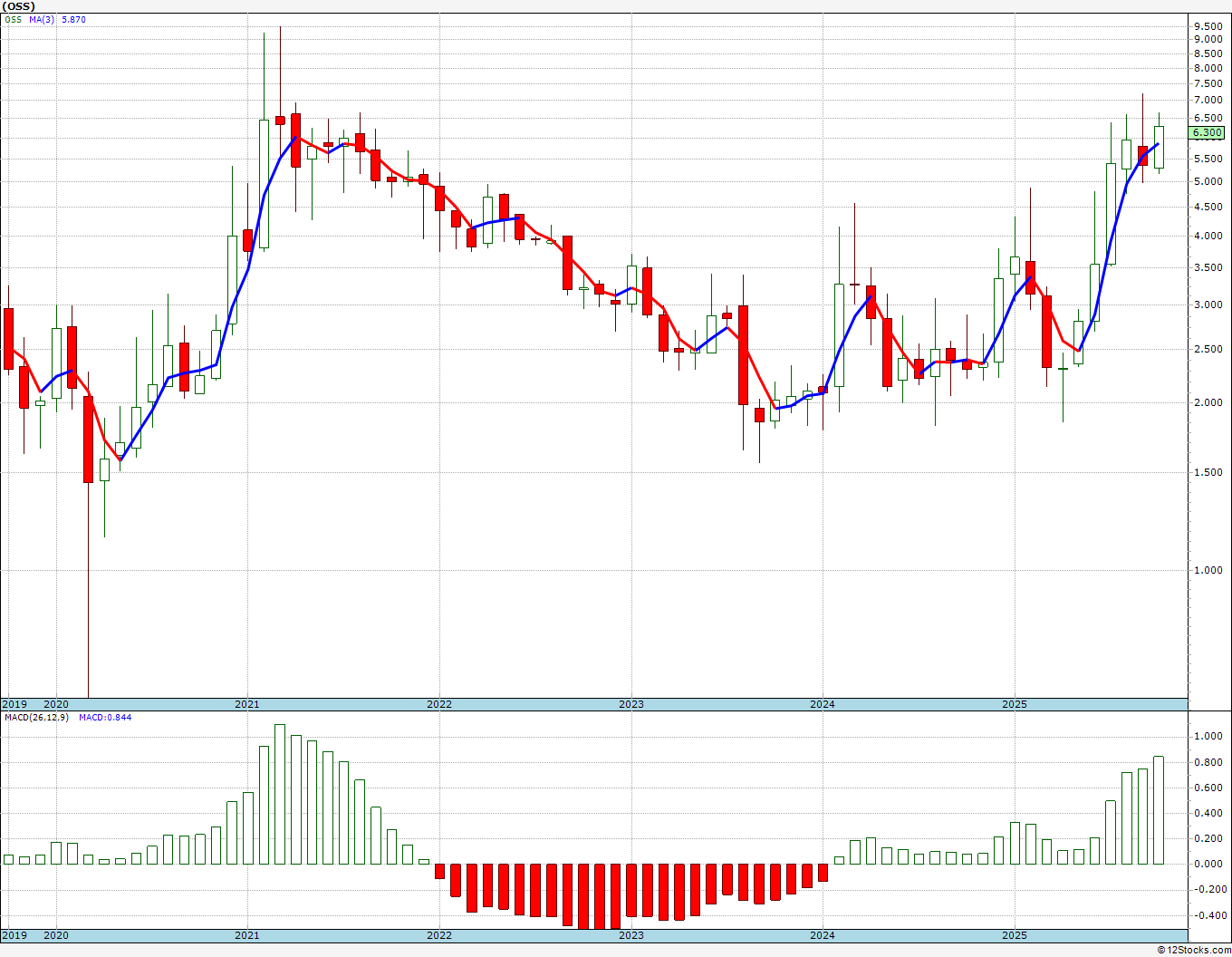Select the 2022 label on the price chart timeline
The width and height of the screenshot is (1232, 957).
point(439,704)
